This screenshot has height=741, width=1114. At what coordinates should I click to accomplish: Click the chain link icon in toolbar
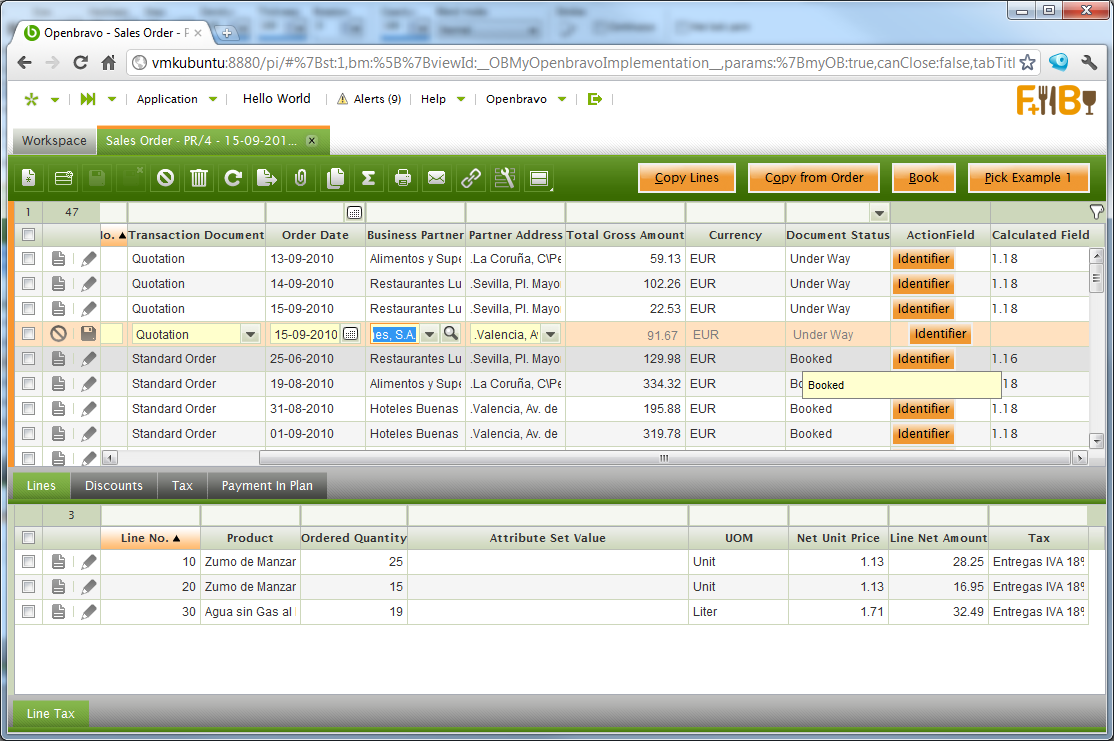470,178
